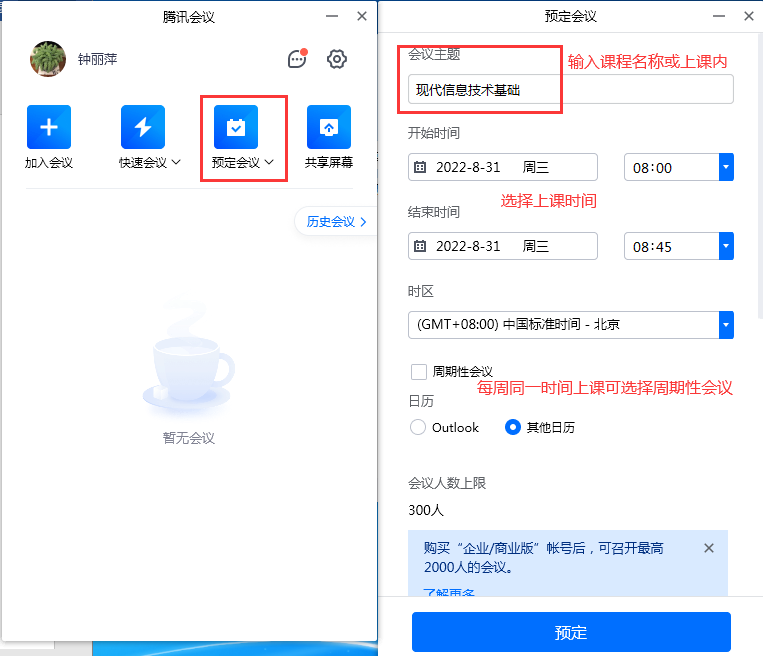Click the user name 钟丽萍
The width and height of the screenshot is (763, 656).
[97, 59]
